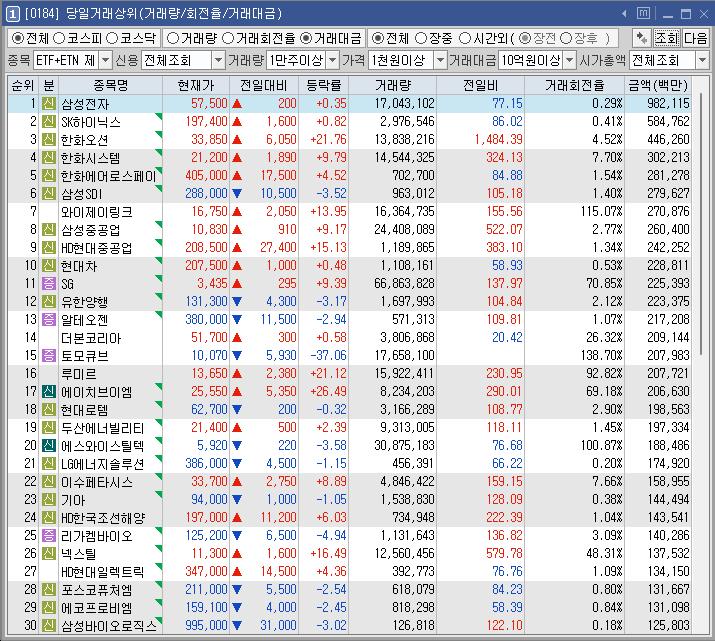The height and width of the screenshot is (641, 715).
Task: Open the 신용 전체조회 dropdown
Action: pos(219,60)
